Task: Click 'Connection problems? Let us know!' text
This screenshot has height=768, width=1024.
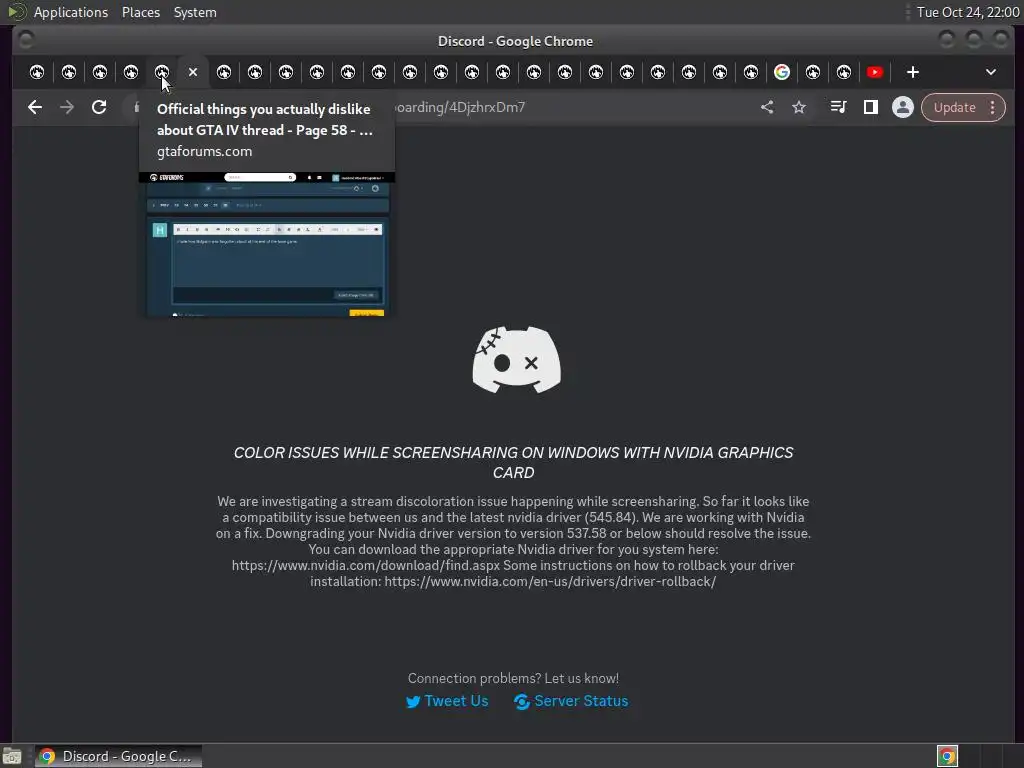Action: [x=513, y=678]
